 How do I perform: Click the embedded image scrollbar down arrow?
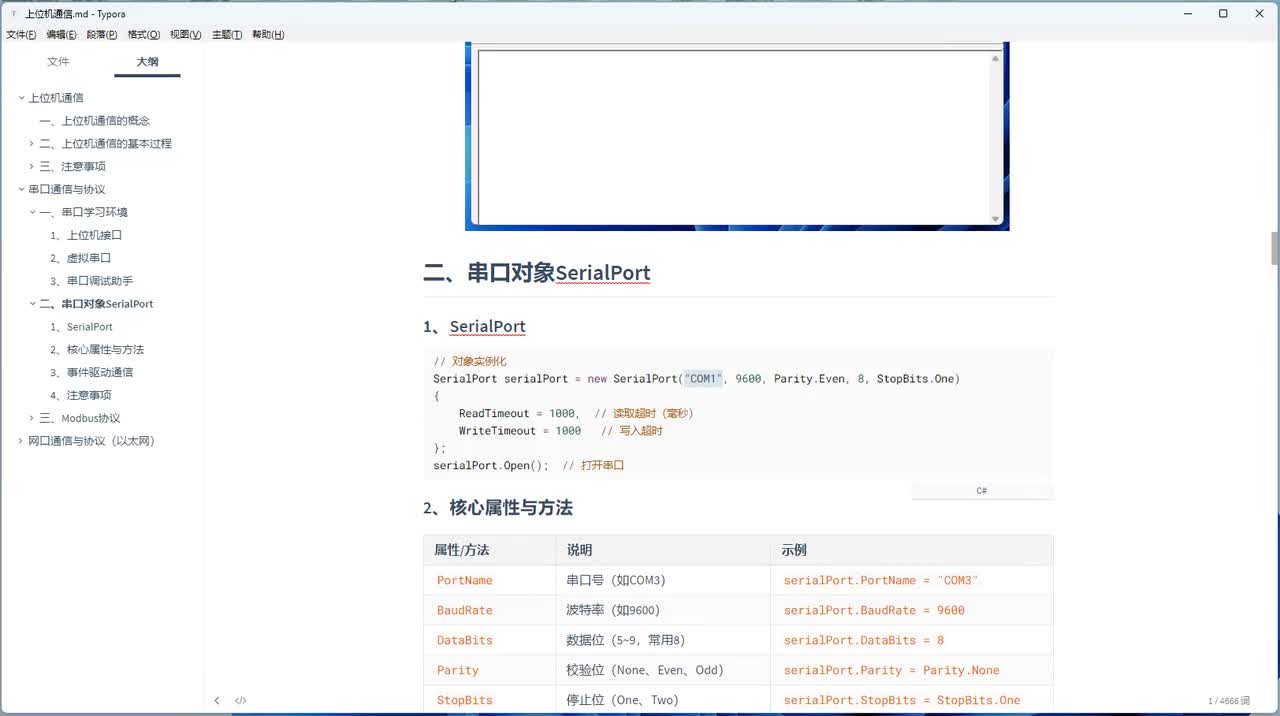click(x=995, y=218)
